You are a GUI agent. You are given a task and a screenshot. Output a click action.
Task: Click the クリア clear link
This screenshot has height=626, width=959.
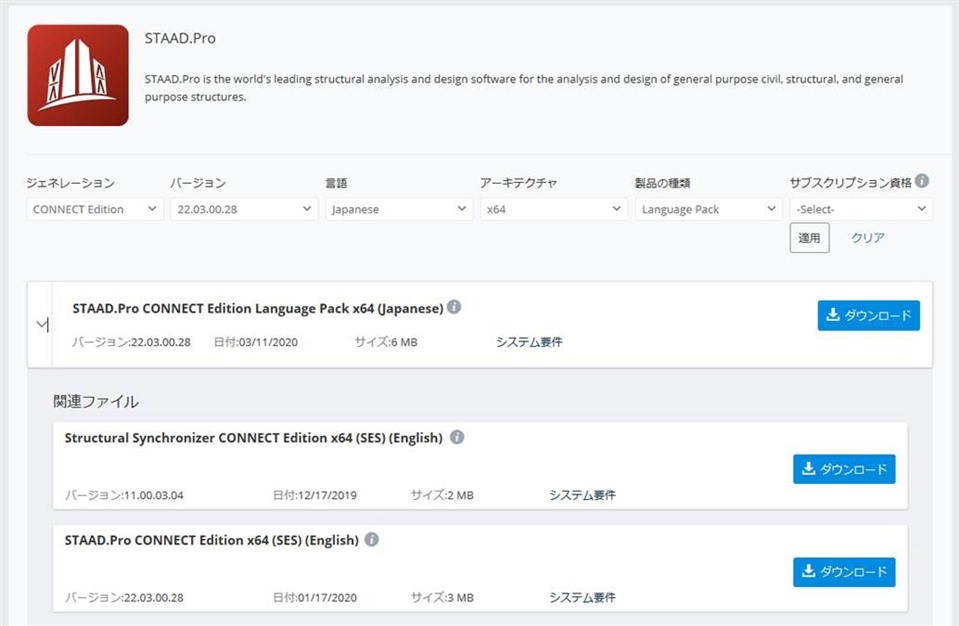tap(868, 238)
